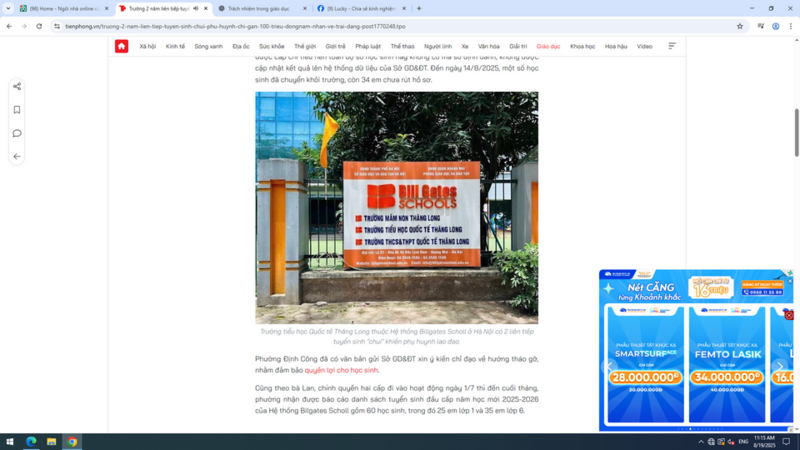The height and width of the screenshot is (450, 800).
Task: Open the Xã hội section
Action: click(x=147, y=46)
